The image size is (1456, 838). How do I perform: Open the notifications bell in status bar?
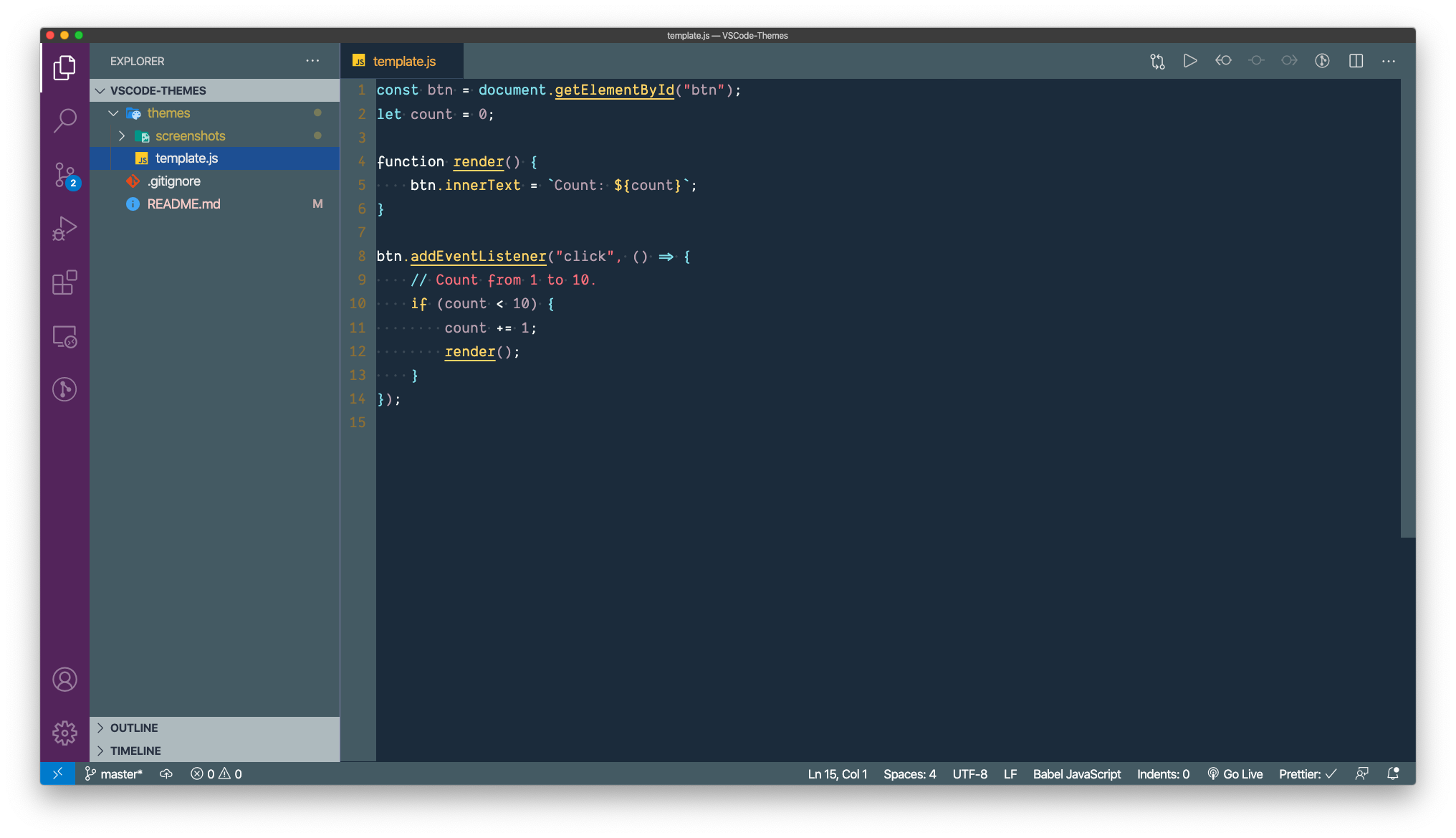pos(1393,774)
